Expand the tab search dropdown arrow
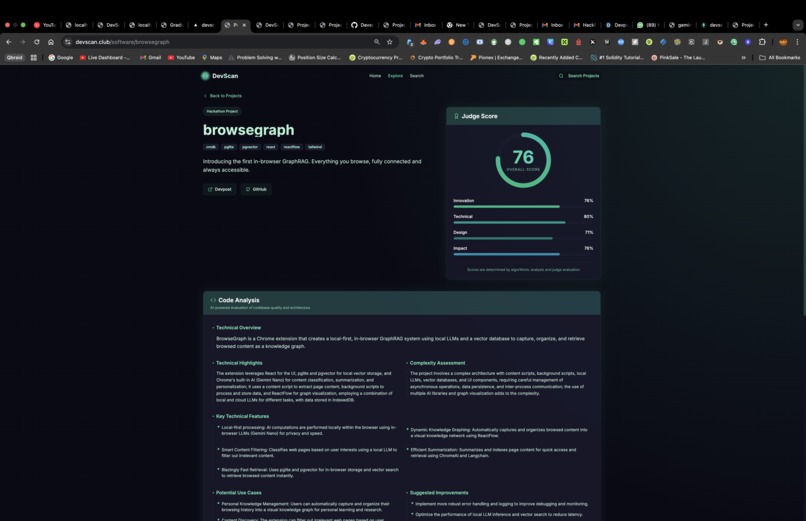 tap(797, 25)
